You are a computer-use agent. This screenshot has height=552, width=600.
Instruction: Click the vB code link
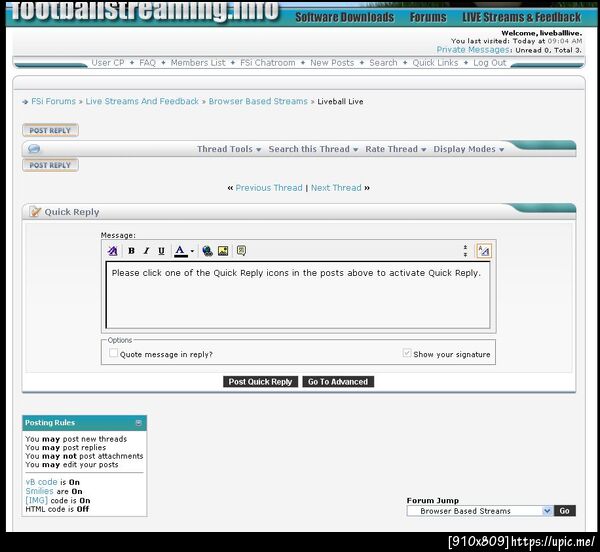click(41, 482)
